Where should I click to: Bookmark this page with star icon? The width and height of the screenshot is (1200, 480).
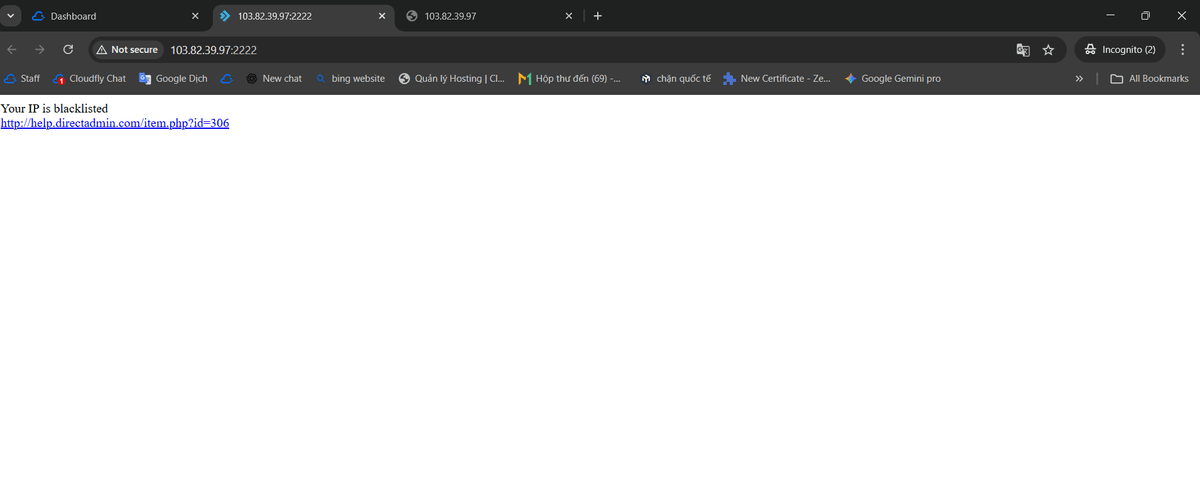coord(1048,49)
